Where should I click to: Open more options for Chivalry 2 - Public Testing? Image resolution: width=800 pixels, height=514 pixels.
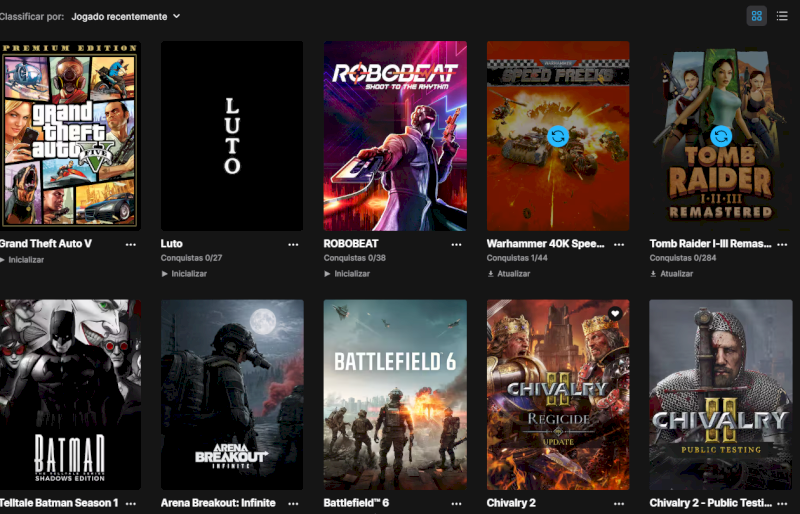782,504
